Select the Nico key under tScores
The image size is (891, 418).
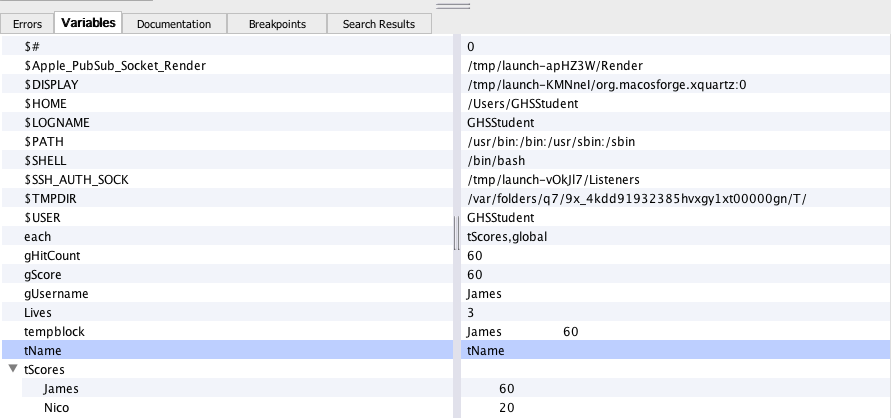57,407
